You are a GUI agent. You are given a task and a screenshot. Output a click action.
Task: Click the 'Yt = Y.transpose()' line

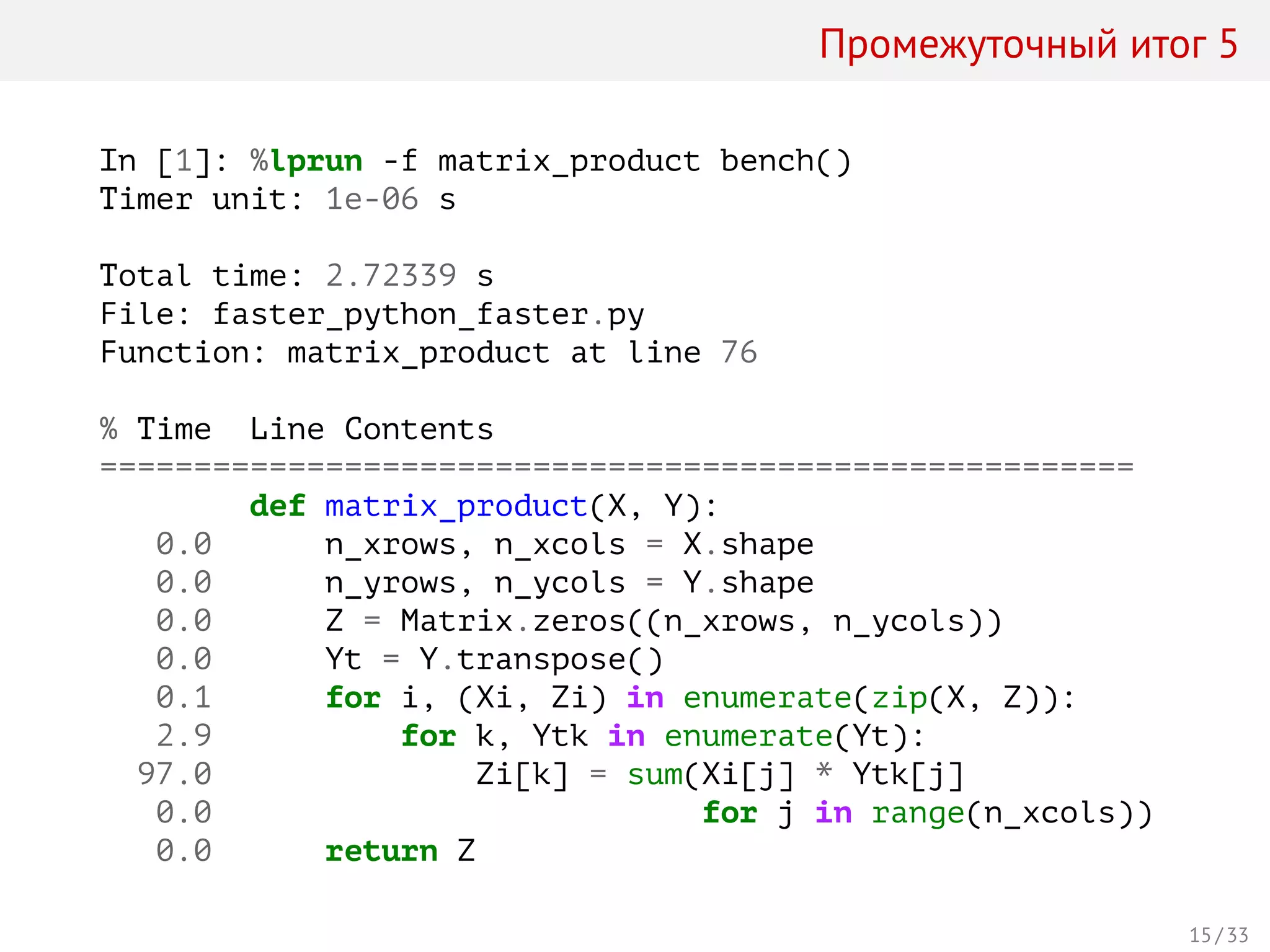tap(494, 660)
